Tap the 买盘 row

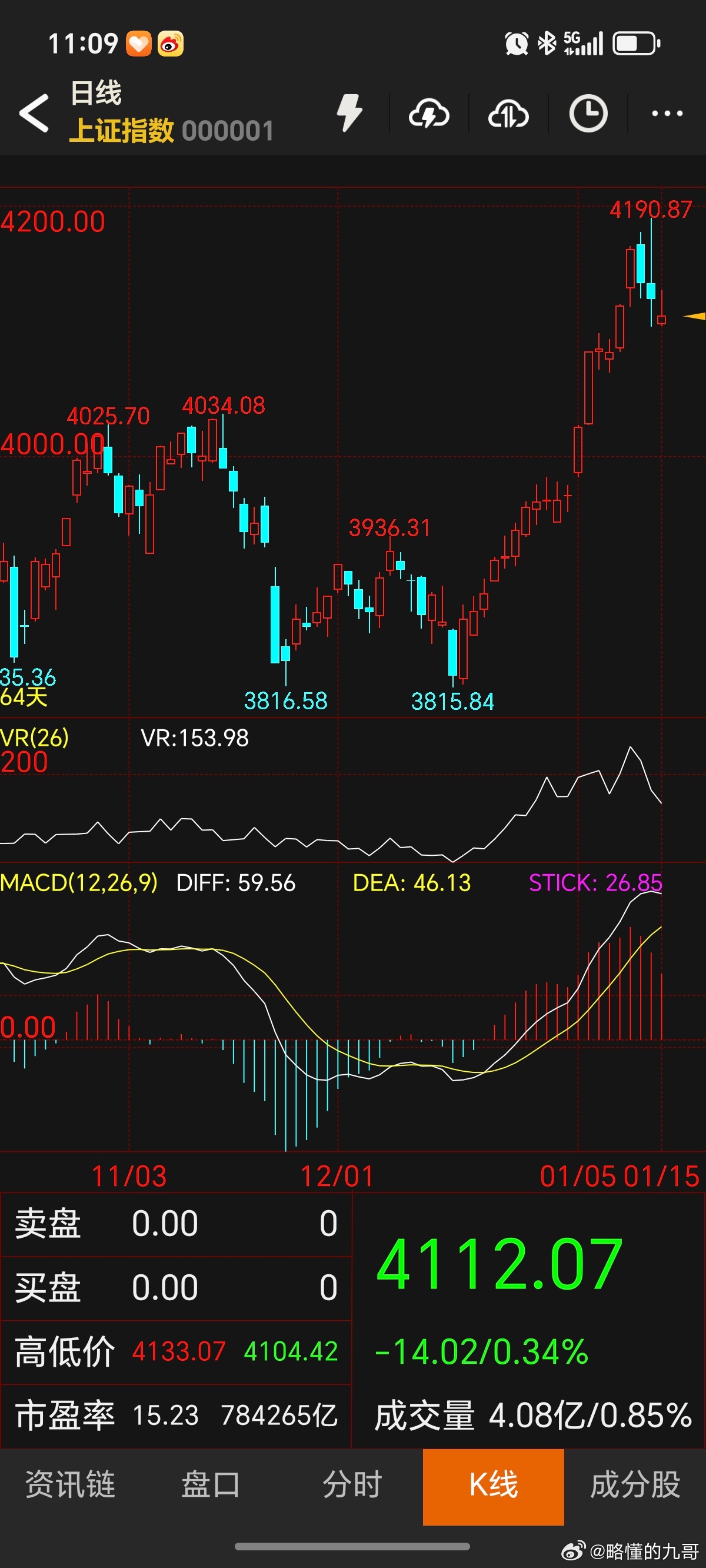[176, 1287]
